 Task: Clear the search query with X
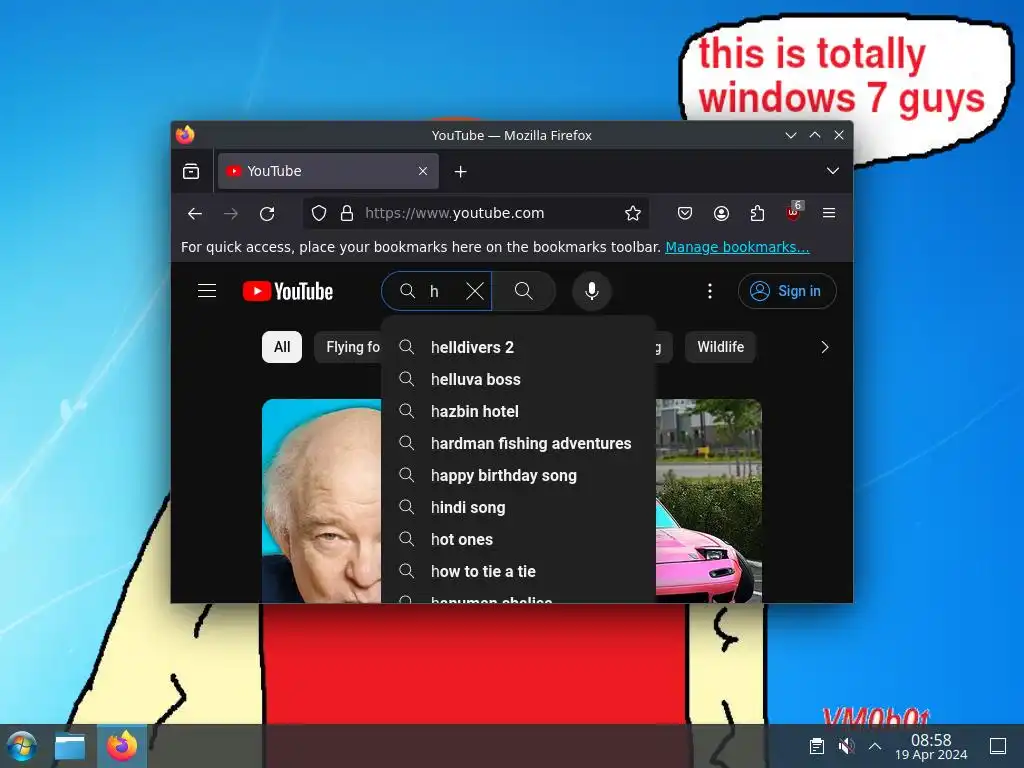[475, 291]
